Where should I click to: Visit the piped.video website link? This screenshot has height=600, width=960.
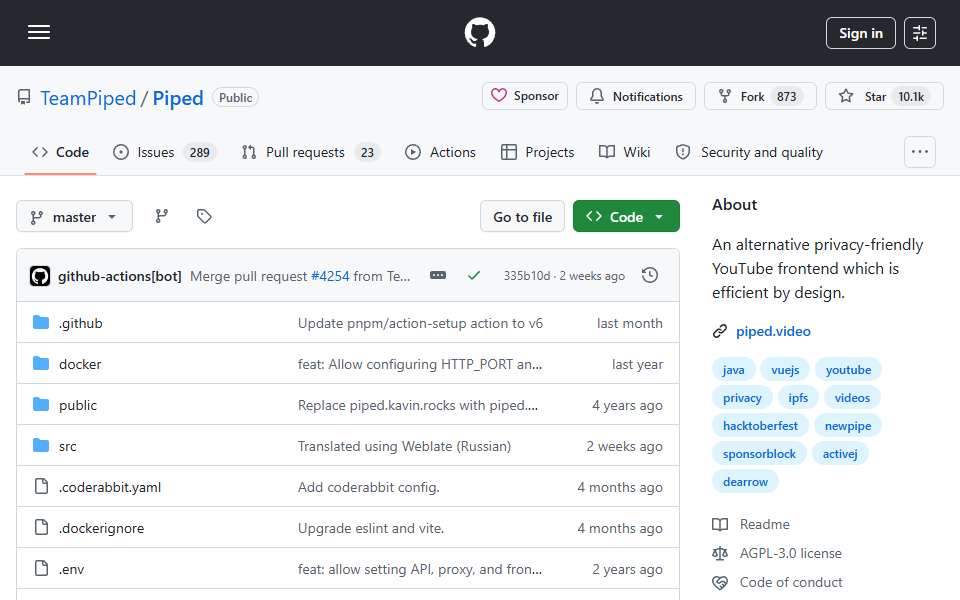(x=773, y=331)
